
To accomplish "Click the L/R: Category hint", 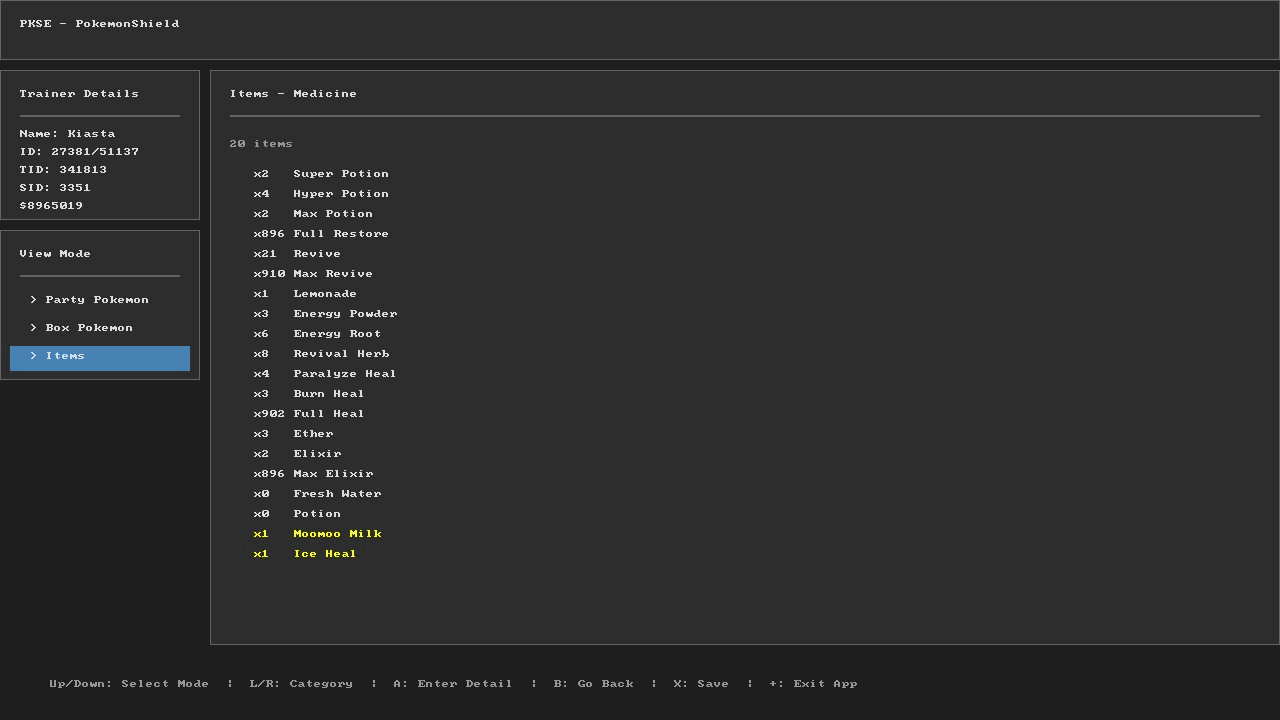I will 301,684.
